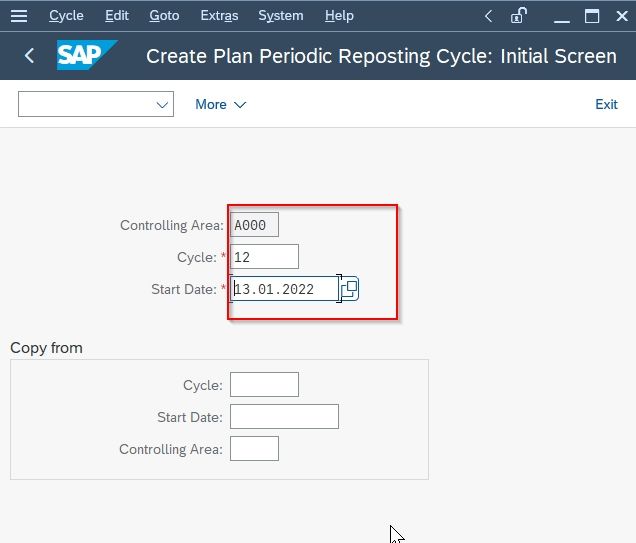Open the hamburger menu icon
This screenshot has height=543, width=636.
(x=19, y=16)
